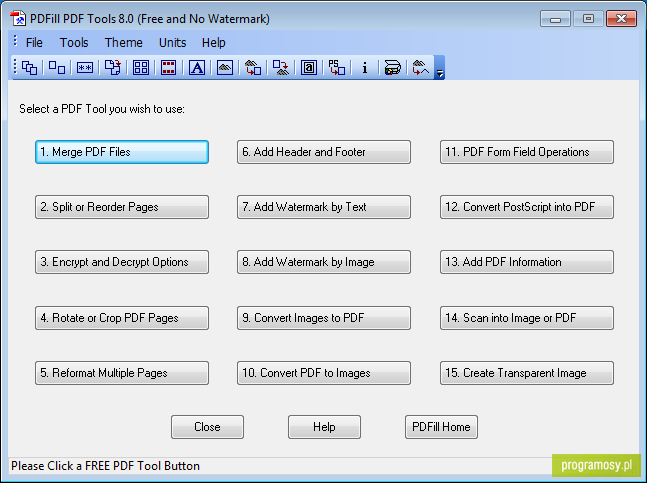Launch 8. Add Watermark by Image

pyautogui.click(x=324, y=262)
